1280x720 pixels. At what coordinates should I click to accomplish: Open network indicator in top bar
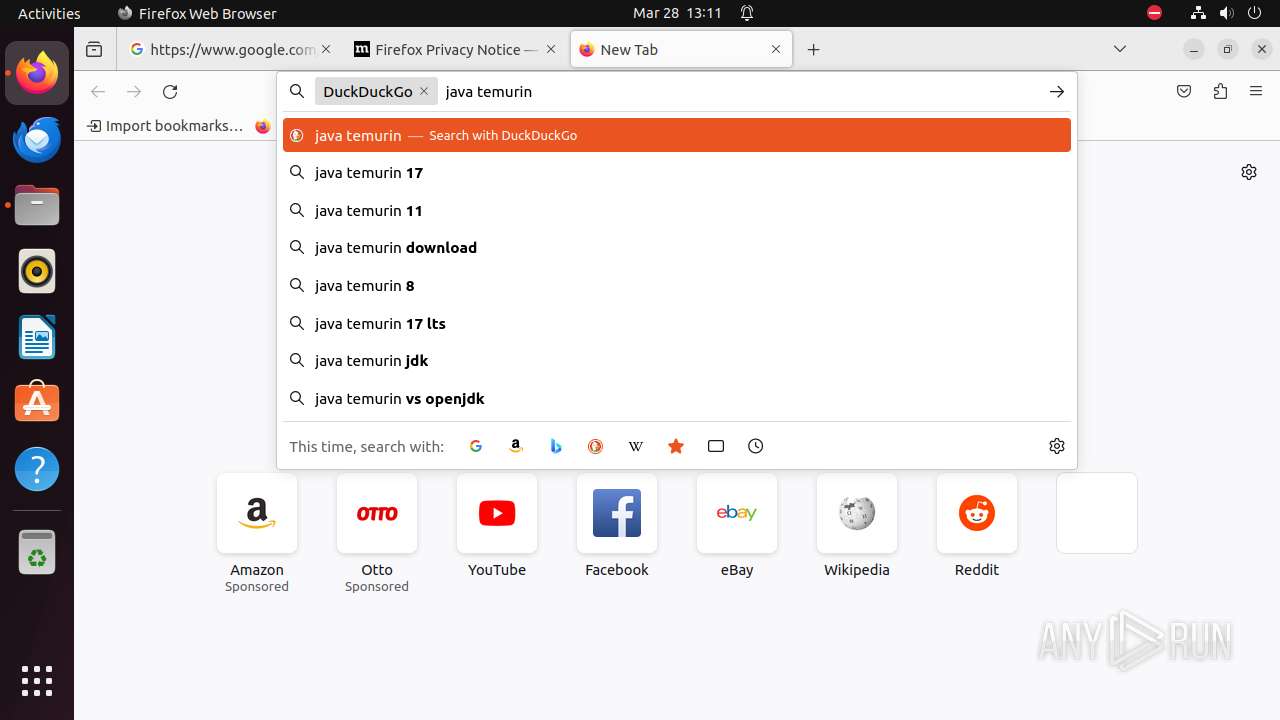tap(1198, 13)
